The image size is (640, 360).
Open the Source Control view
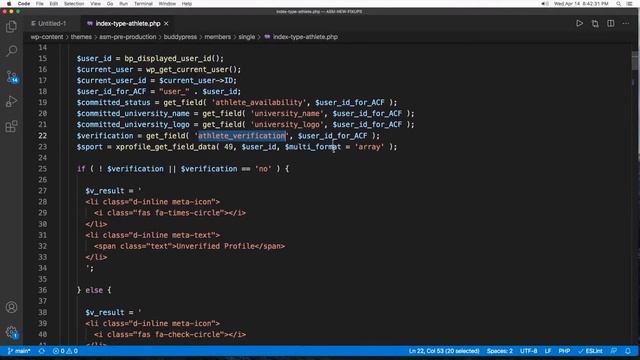click(x=11, y=76)
